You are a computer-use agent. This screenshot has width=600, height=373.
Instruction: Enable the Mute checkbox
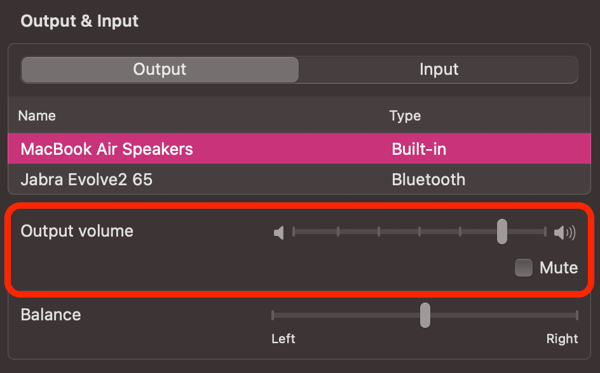(x=523, y=267)
